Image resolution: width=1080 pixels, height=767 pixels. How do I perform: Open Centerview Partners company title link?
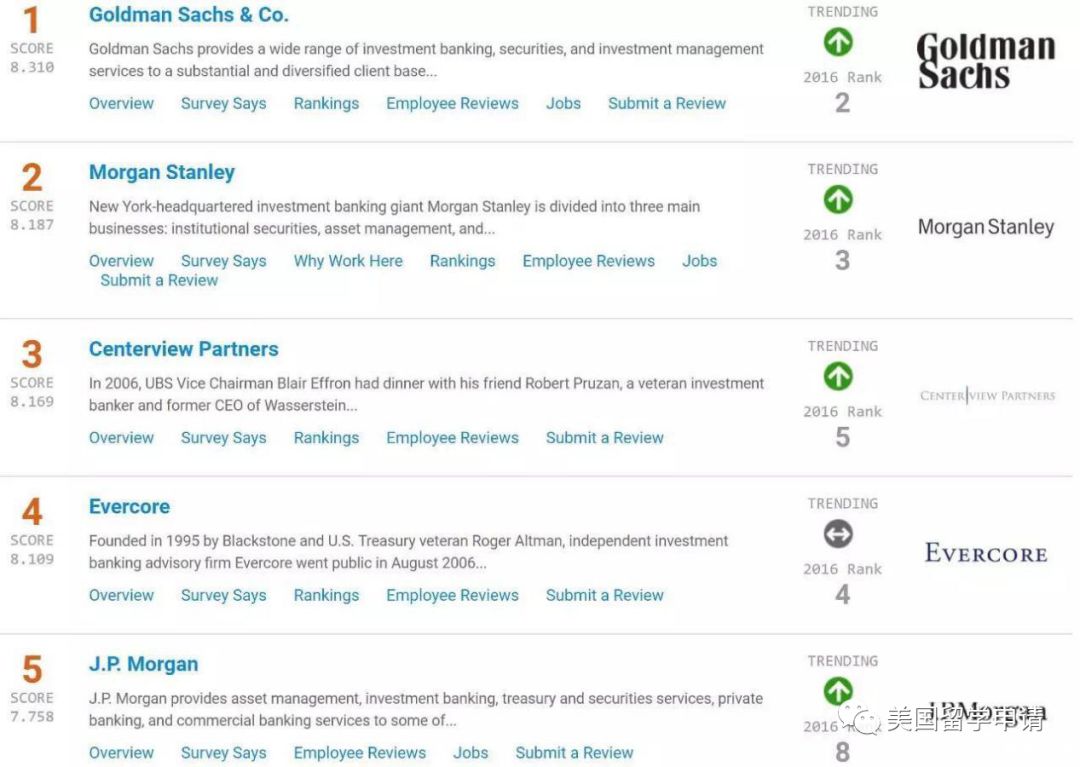click(x=183, y=349)
